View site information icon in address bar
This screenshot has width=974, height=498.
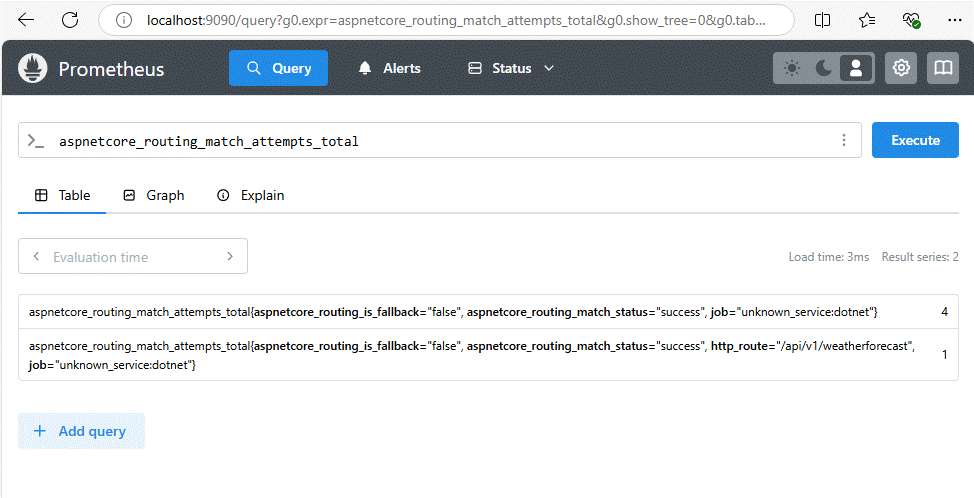tap(124, 20)
